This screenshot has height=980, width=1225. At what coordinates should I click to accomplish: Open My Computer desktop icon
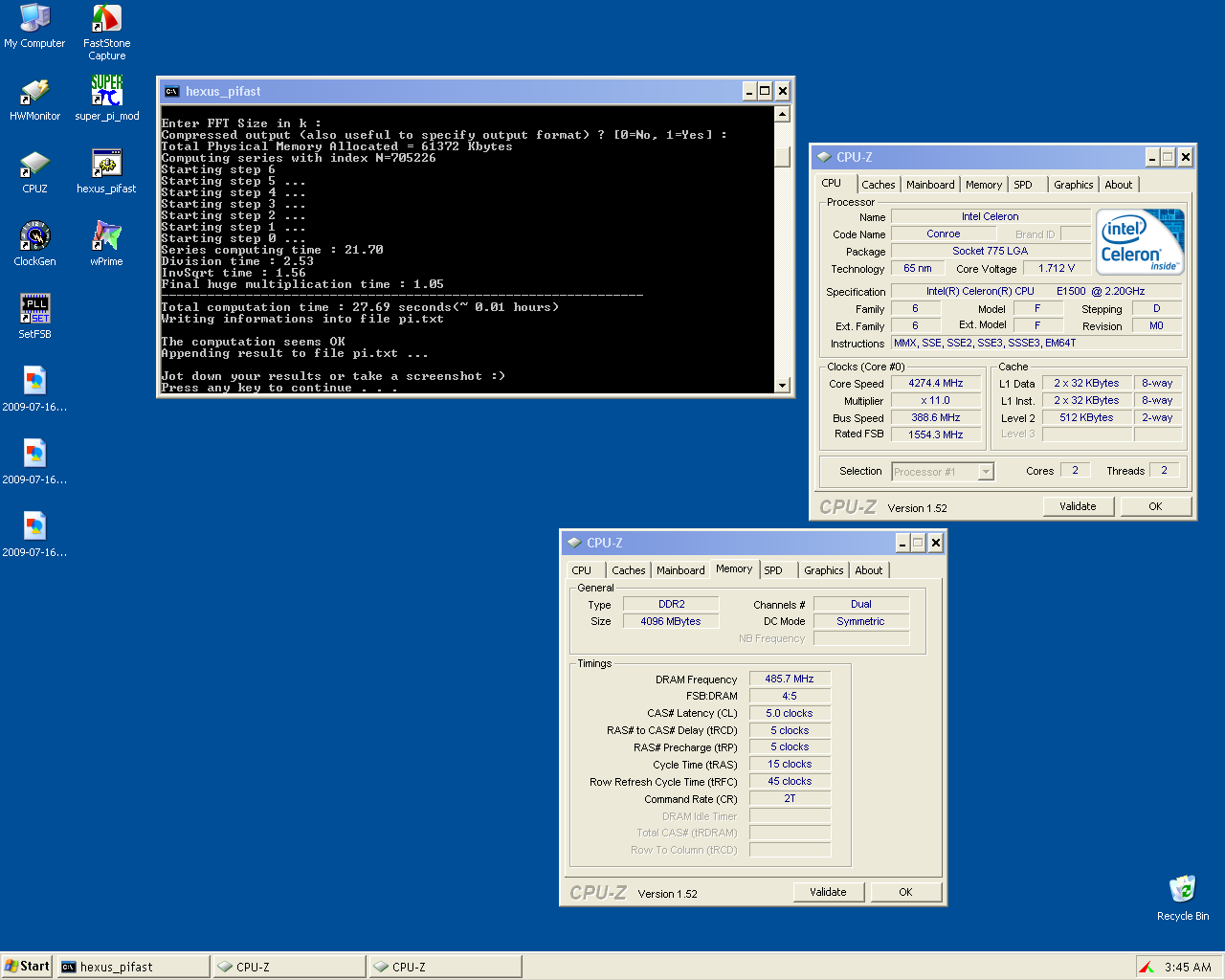pos(34,26)
